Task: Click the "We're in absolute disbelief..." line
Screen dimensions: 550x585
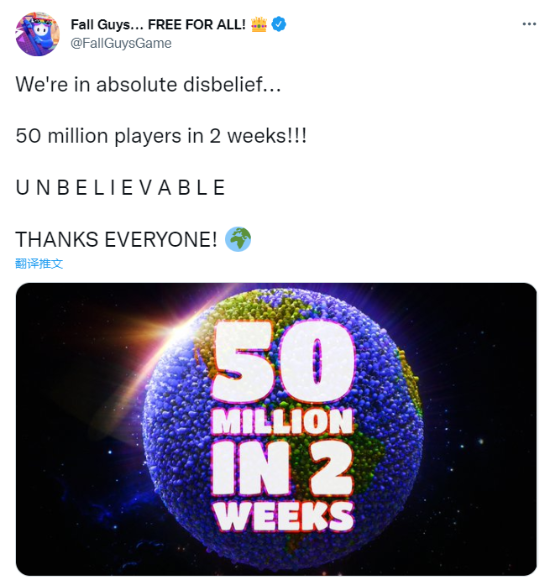Action: tap(148, 84)
